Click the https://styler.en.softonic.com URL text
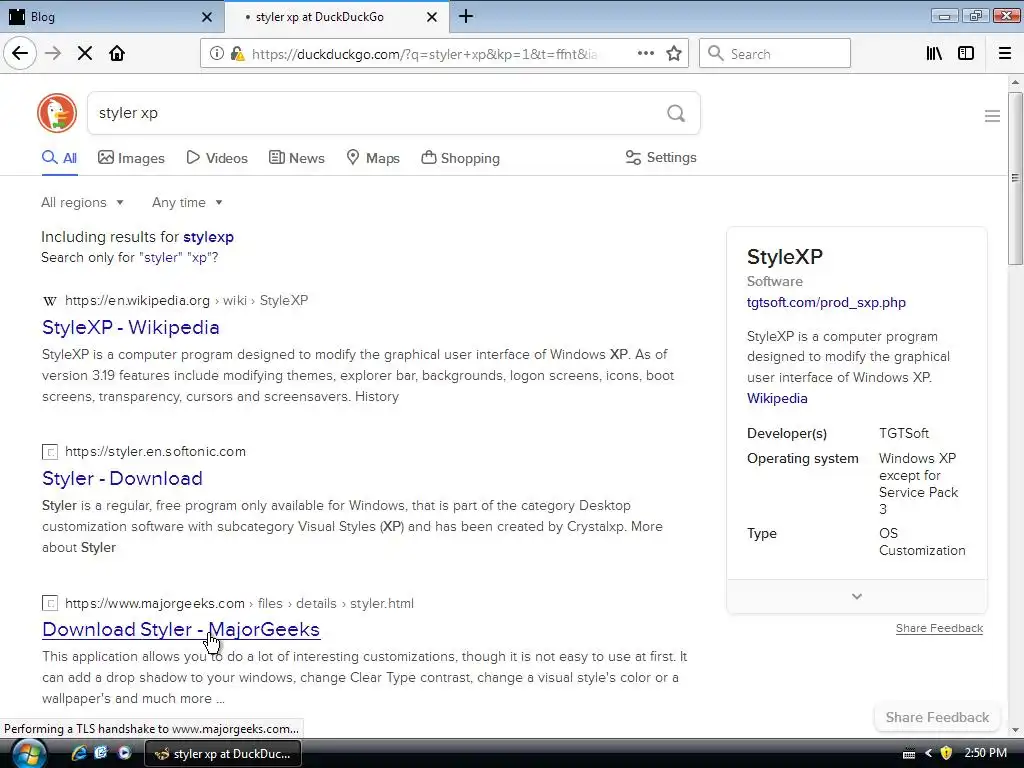1024x768 pixels. pyautogui.click(x=155, y=451)
